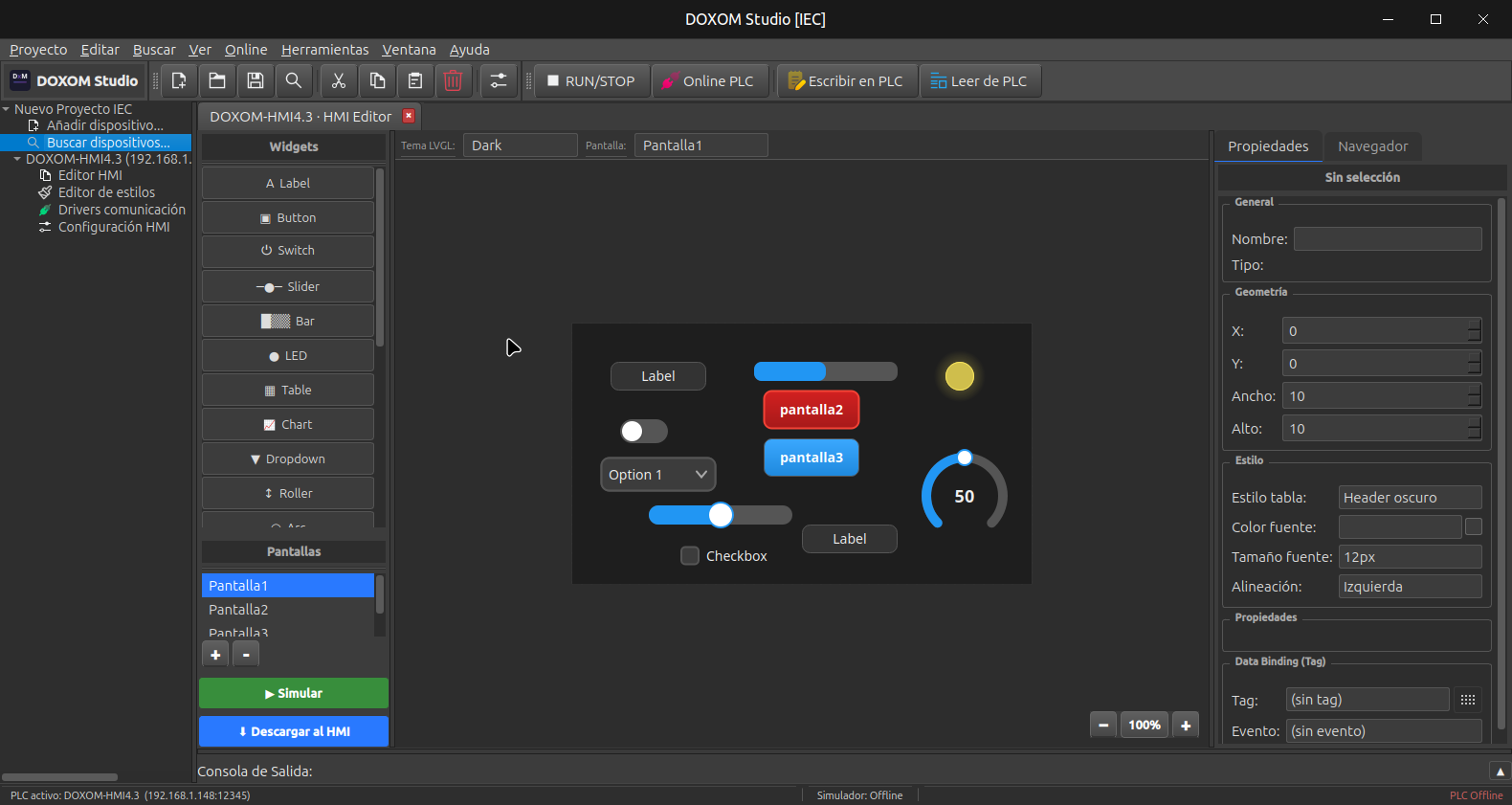Screen dimensions: 1512x805
Task: Open Configuración HMI tree item
Action: 114,227
